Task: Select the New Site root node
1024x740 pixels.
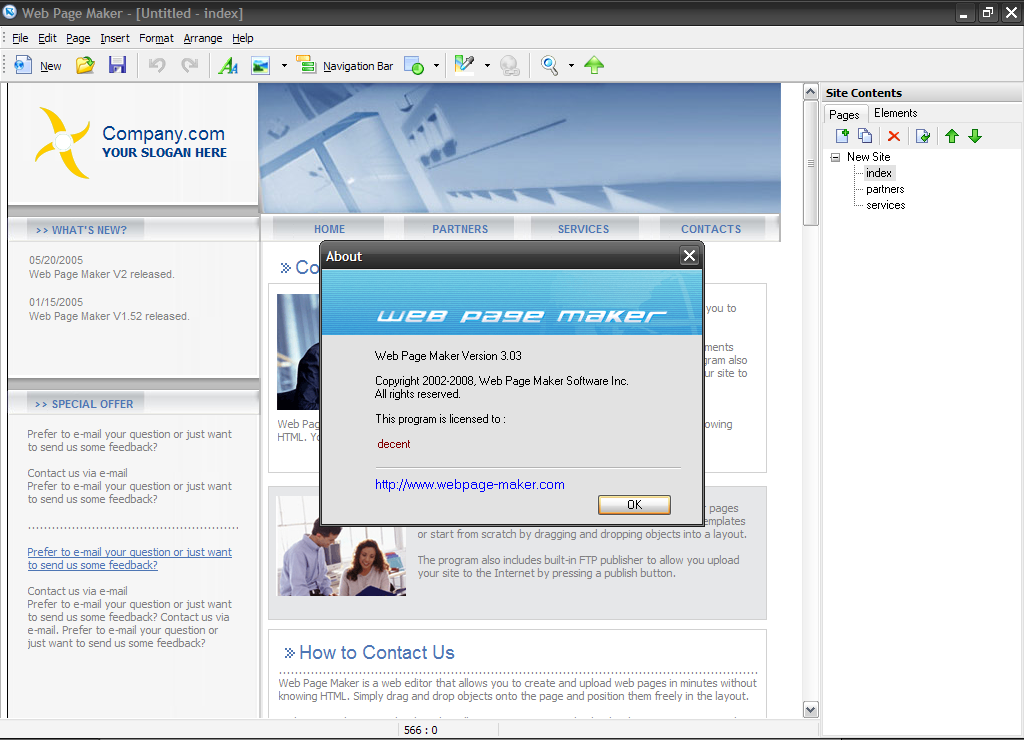Action: 869,157
